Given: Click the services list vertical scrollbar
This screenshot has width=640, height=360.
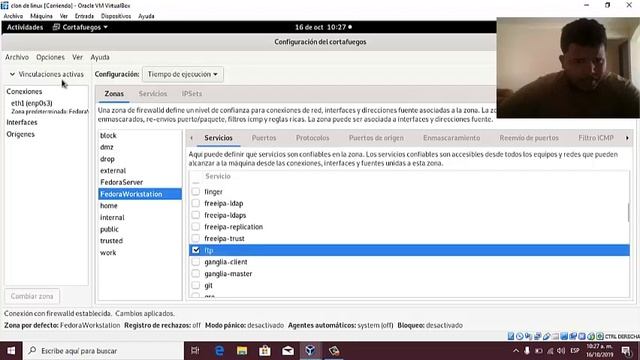Looking at the screenshot, I should pos(628,212).
